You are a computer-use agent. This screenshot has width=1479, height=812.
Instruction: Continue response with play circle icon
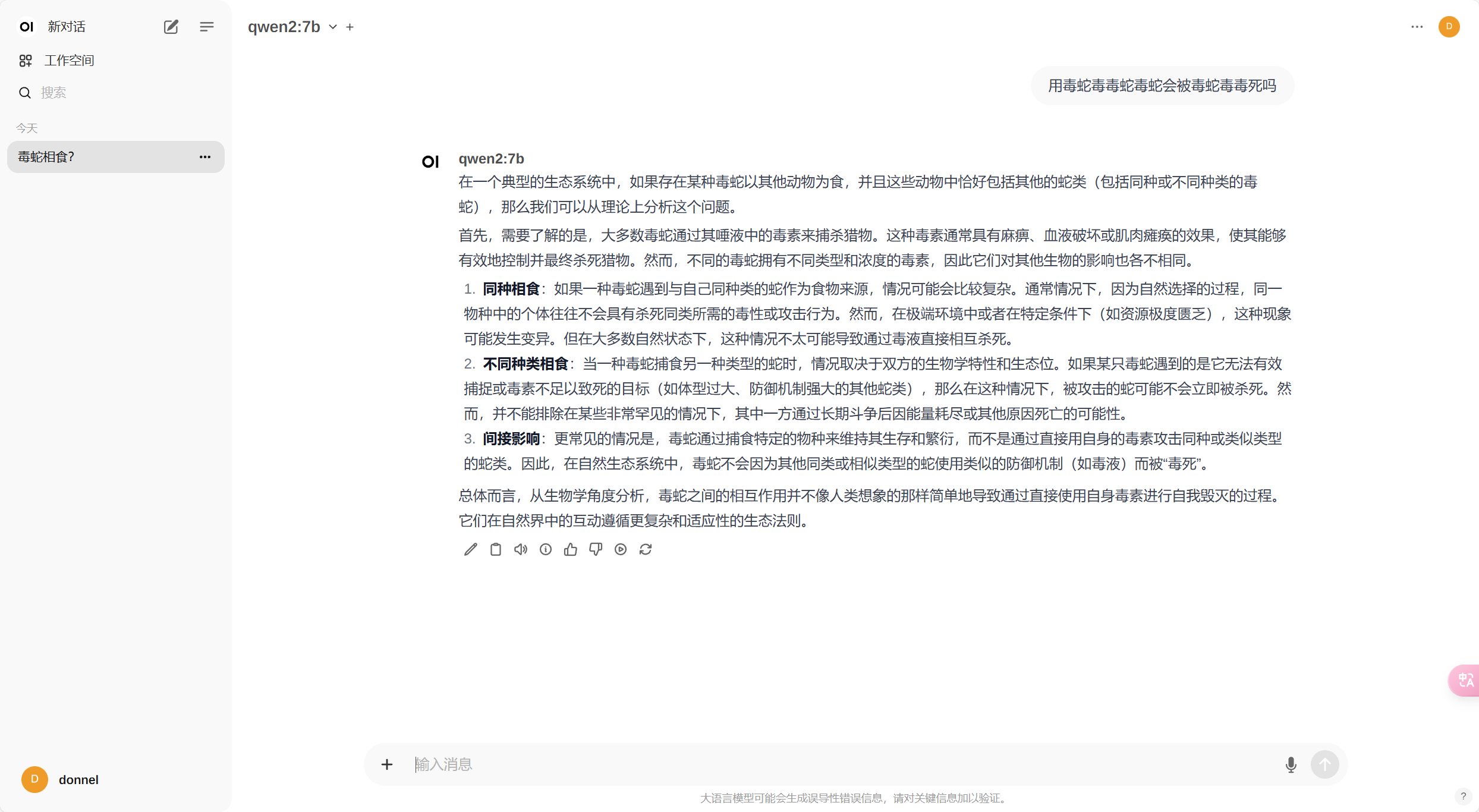click(x=621, y=549)
